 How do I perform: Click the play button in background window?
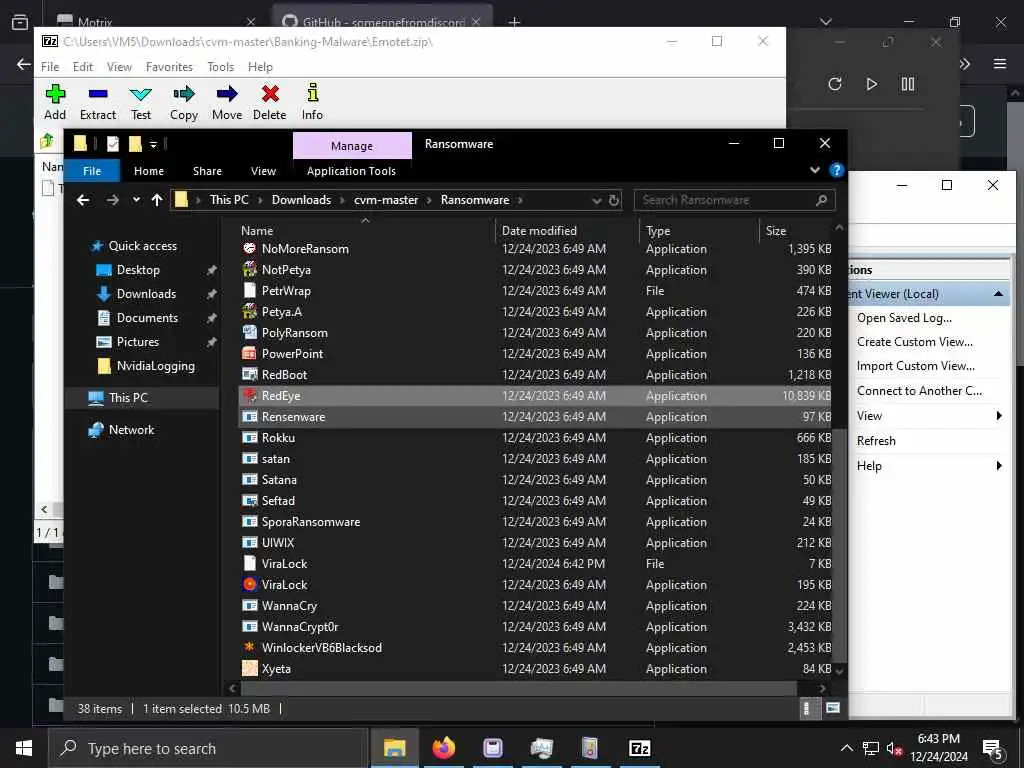coord(871,84)
